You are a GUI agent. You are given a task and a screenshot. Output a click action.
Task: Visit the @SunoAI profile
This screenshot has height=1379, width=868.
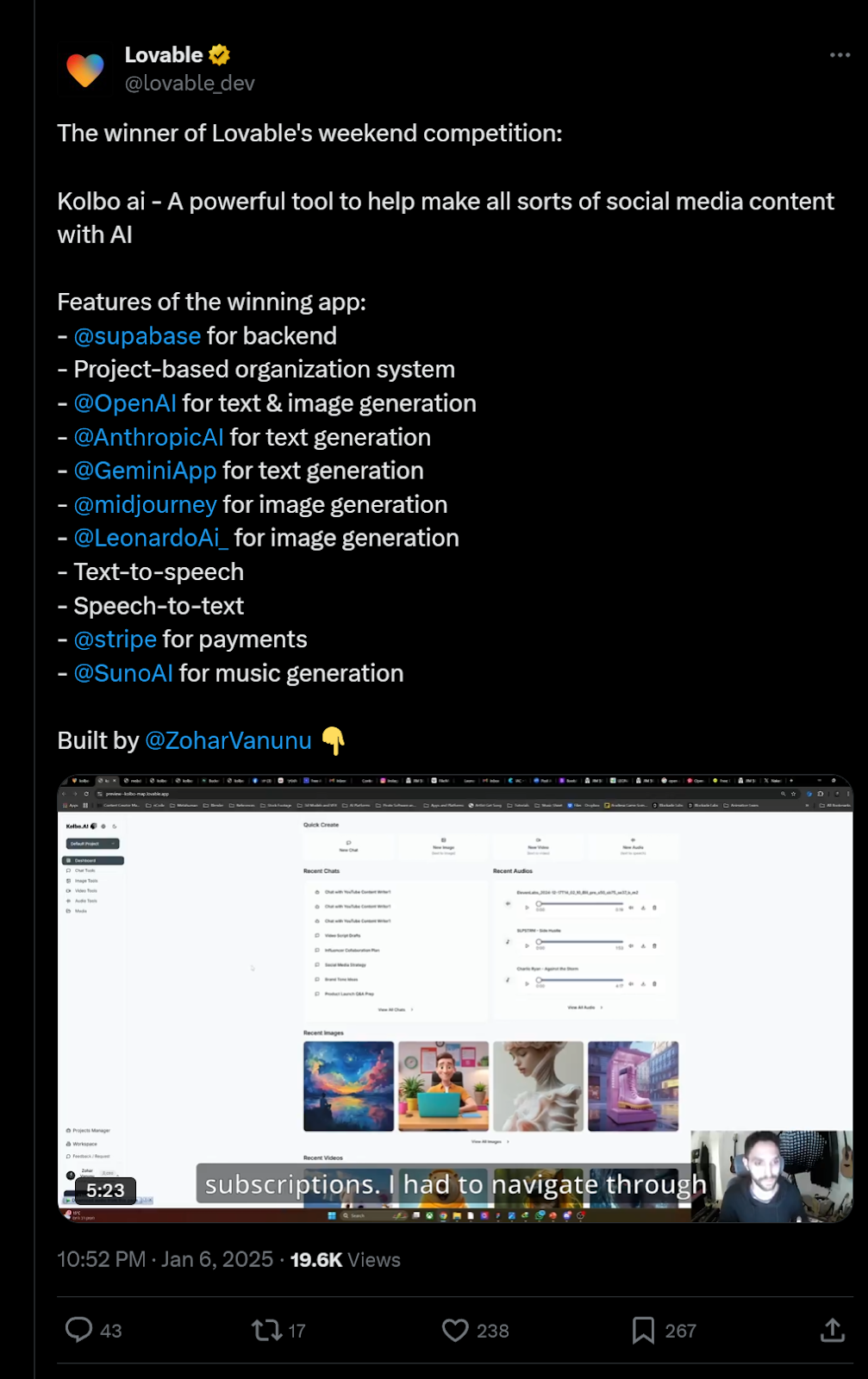coord(123,674)
